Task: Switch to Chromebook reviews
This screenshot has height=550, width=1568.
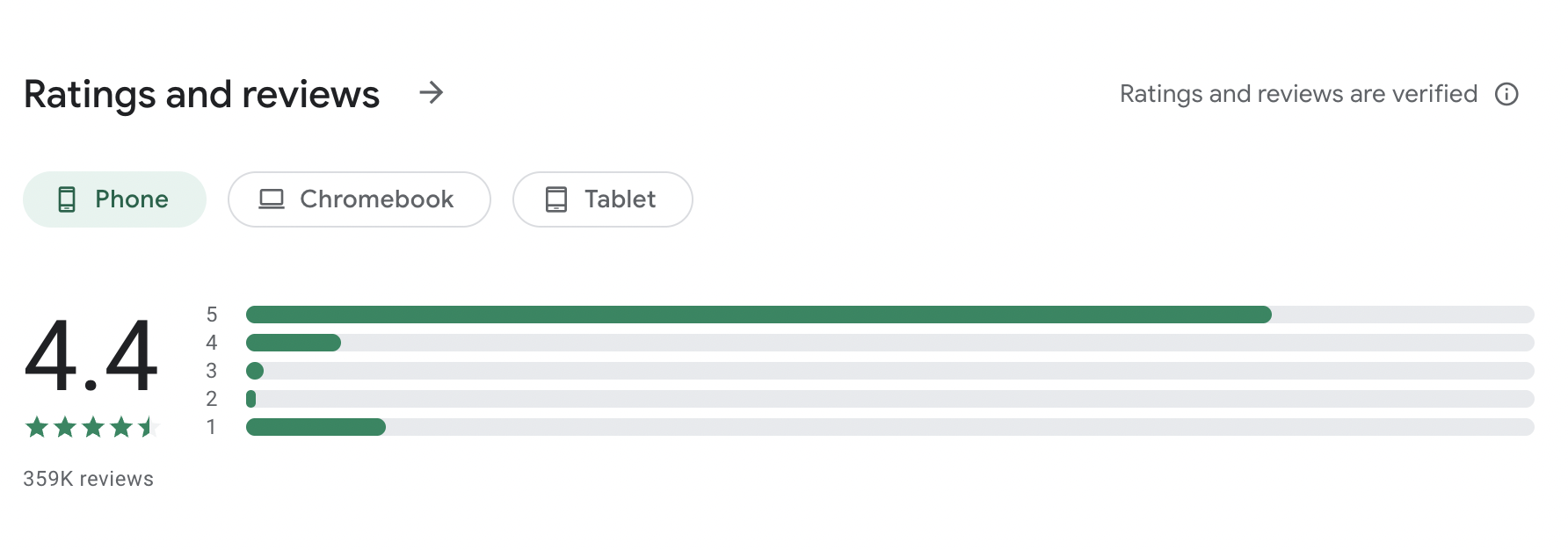Action: pos(359,199)
